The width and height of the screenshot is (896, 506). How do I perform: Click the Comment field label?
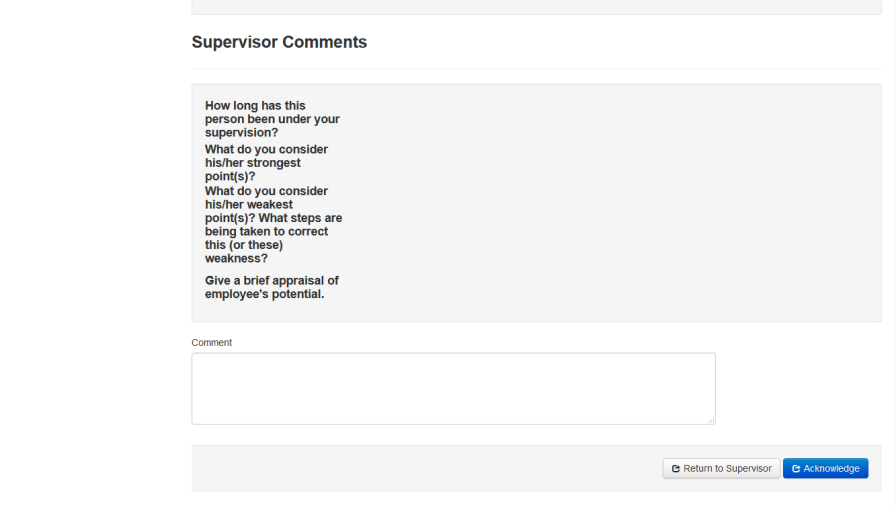point(211,342)
